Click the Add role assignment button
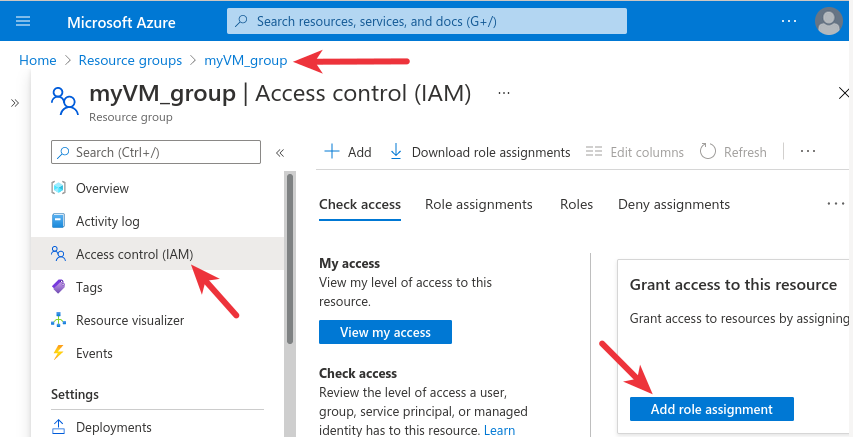853x437 pixels. tap(711, 409)
